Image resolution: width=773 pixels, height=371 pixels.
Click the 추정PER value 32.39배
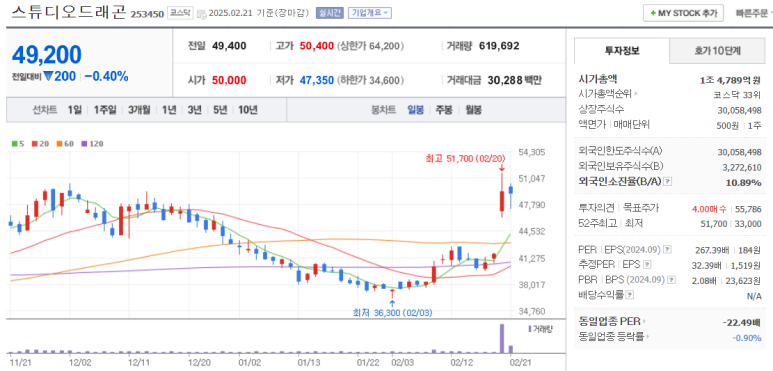click(x=706, y=266)
